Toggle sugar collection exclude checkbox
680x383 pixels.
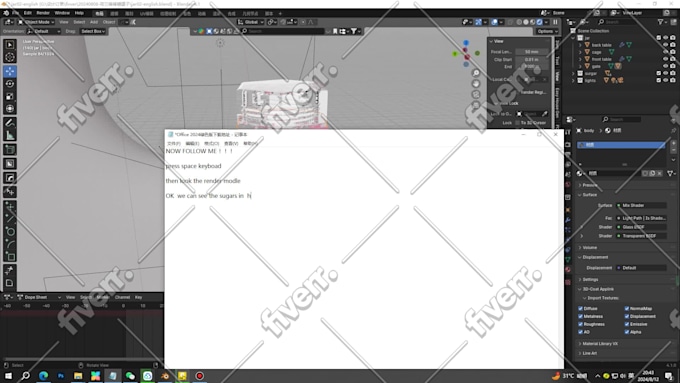pyautogui.click(x=659, y=73)
